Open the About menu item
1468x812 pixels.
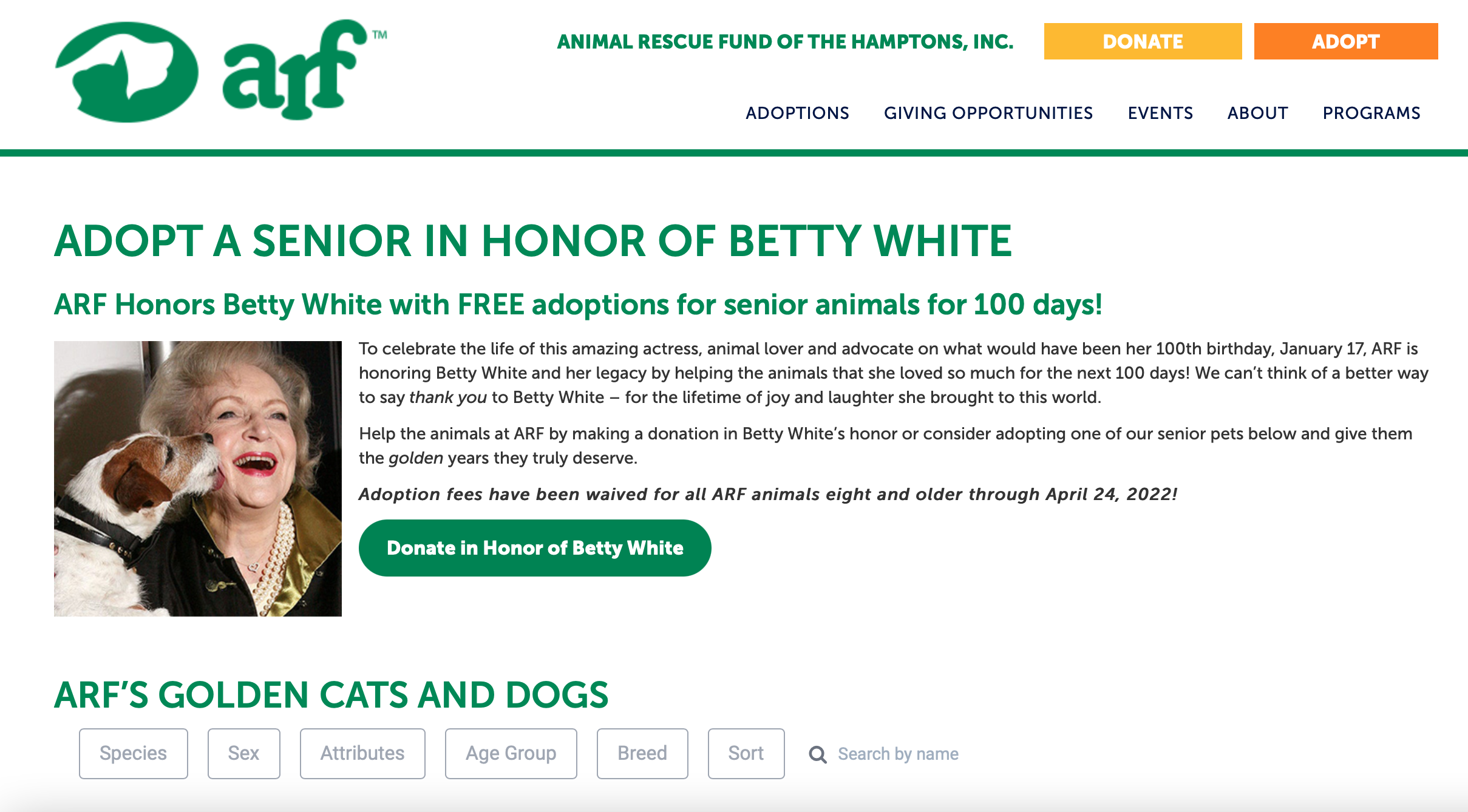(1257, 113)
